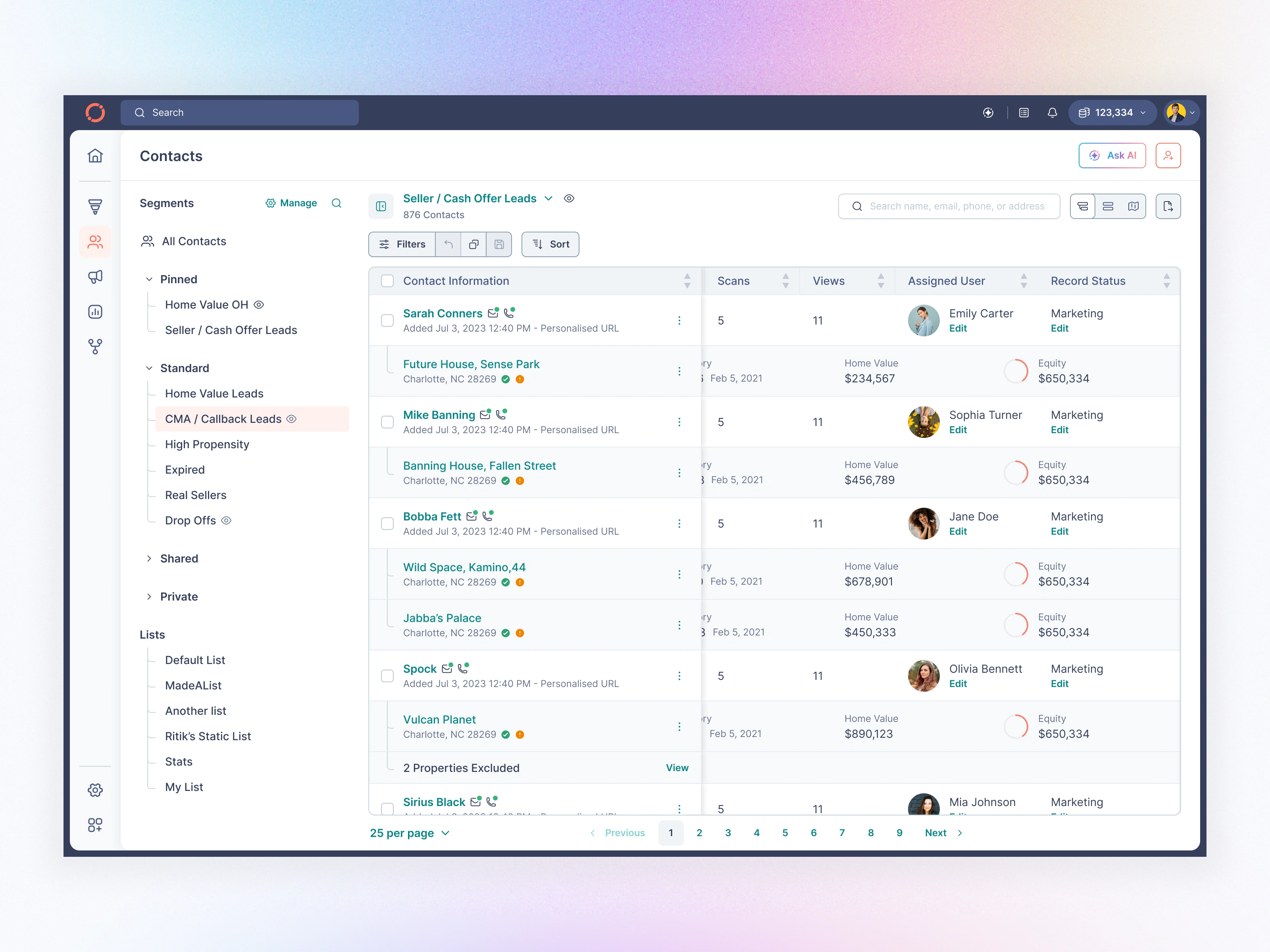Viewport: 1270px width, 952px height.
Task: Select all contacts via header checkbox
Action: coord(387,280)
